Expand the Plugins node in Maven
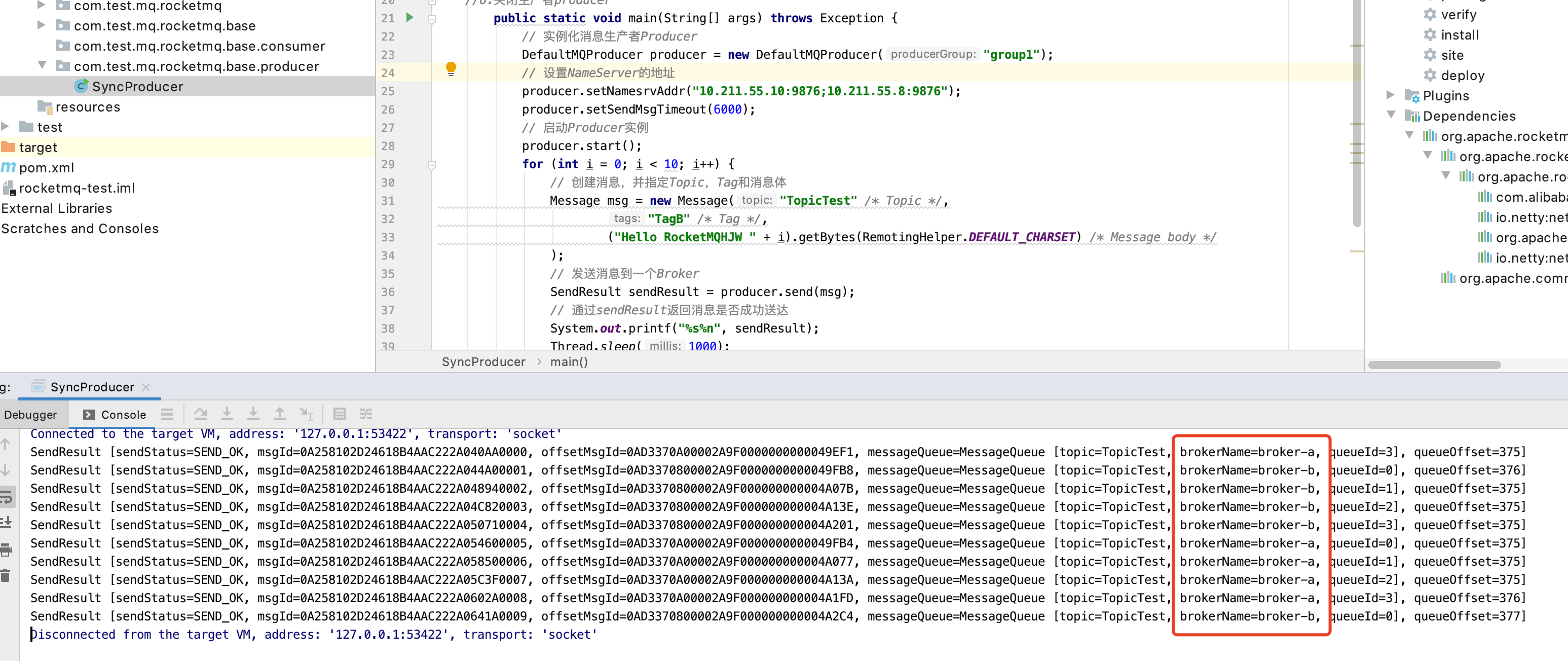This screenshot has width=1568, height=661. 1390,95
